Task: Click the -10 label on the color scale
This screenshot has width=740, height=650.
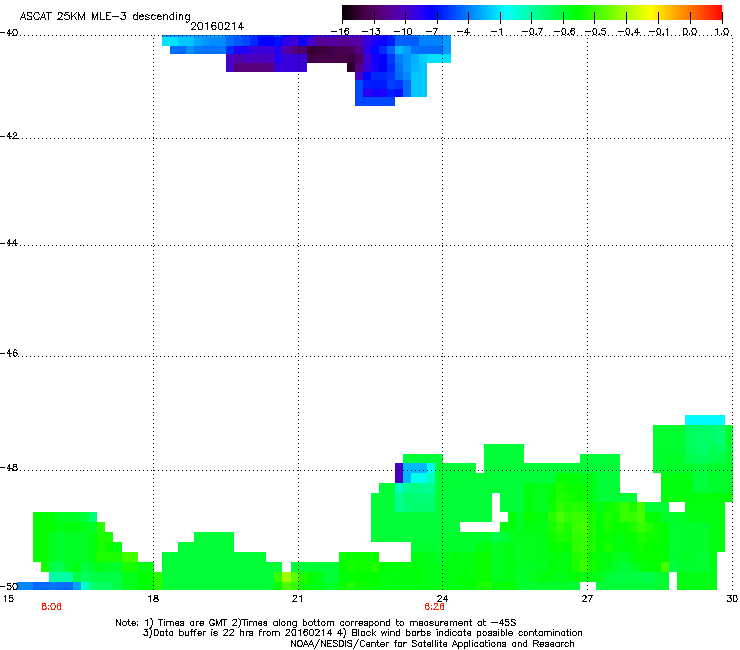Action: 403,32
